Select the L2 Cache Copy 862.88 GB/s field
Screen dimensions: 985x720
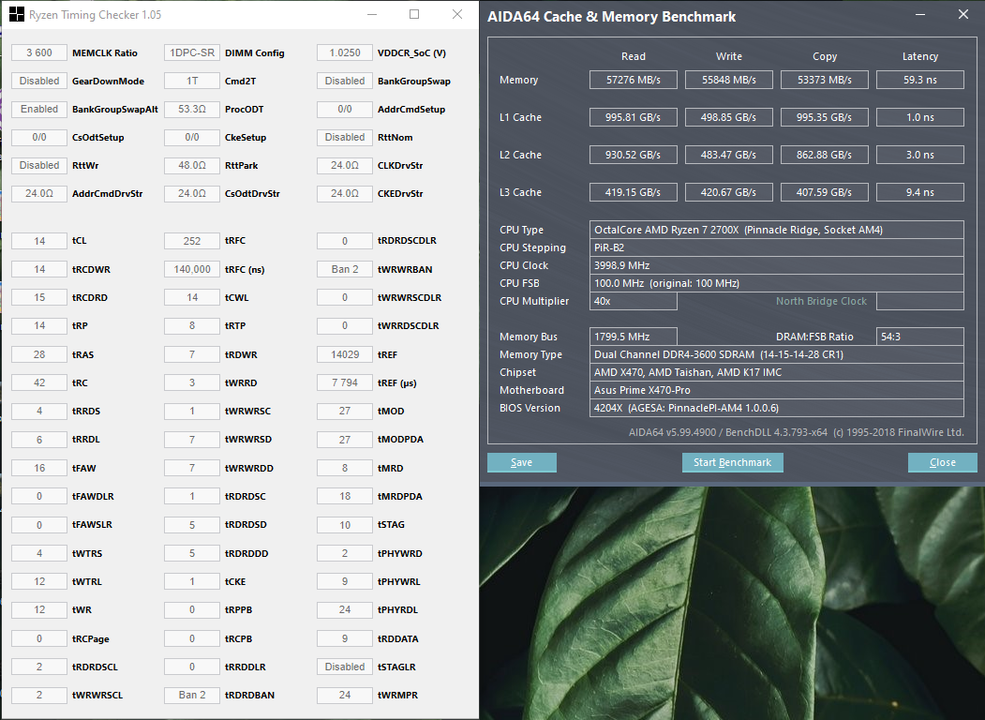click(x=824, y=155)
